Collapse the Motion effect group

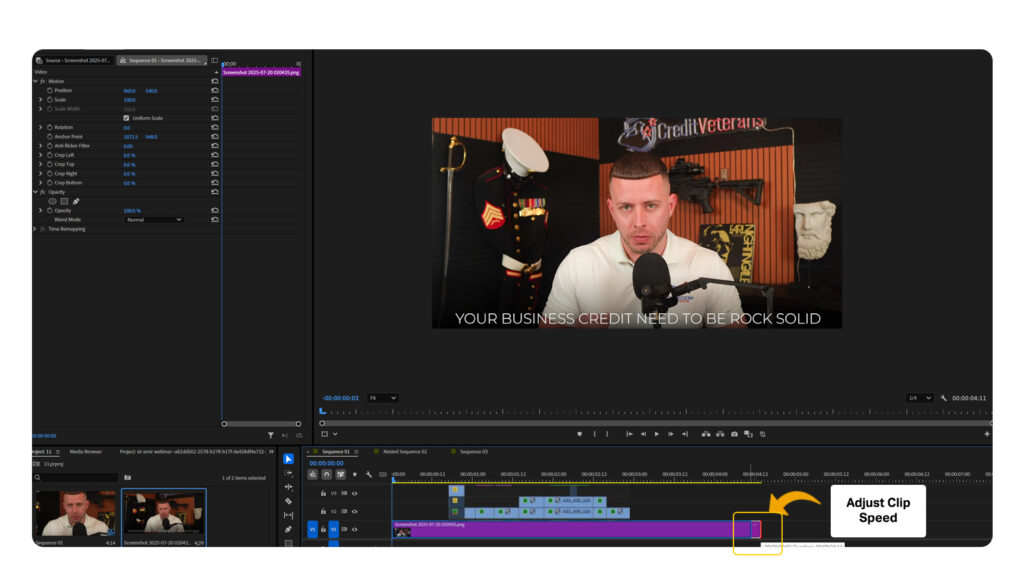click(x=35, y=81)
